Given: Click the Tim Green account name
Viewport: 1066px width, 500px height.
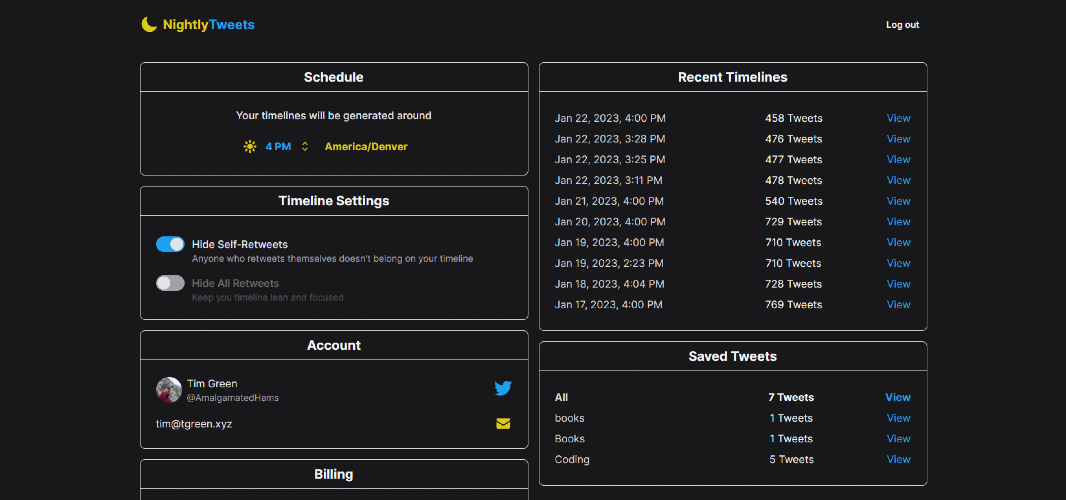Looking at the screenshot, I should click(212, 384).
